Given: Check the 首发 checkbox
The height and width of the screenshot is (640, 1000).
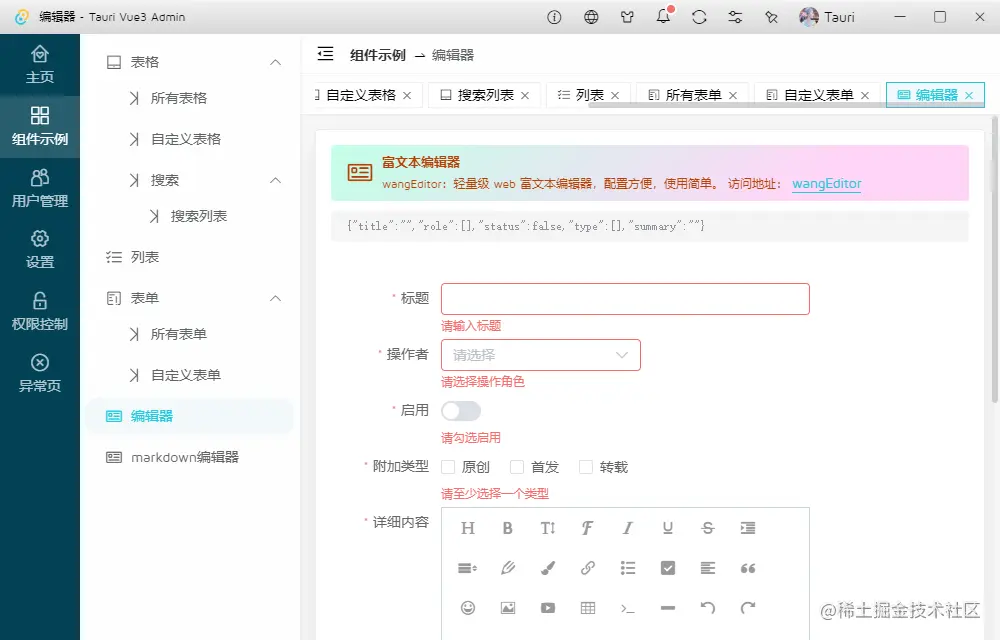Looking at the screenshot, I should pyautogui.click(x=517, y=467).
